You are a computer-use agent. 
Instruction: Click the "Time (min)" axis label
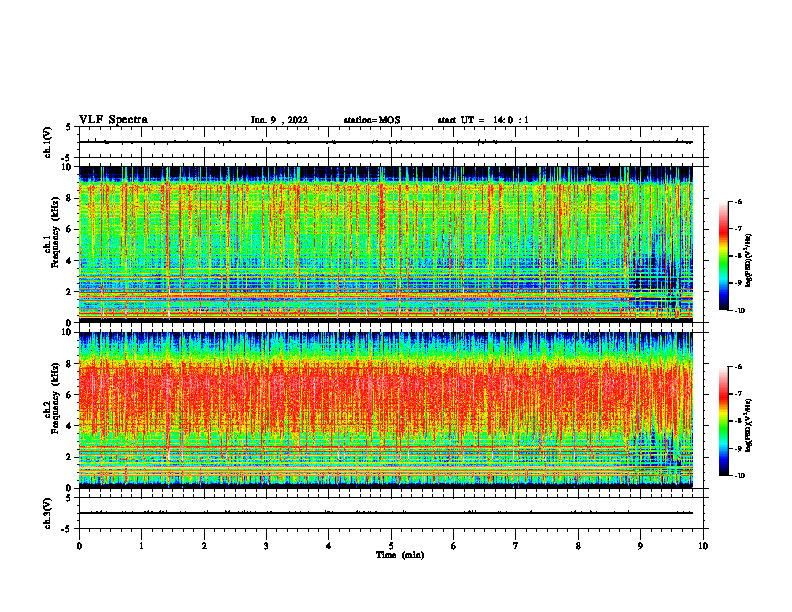click(x=400, y=555)
